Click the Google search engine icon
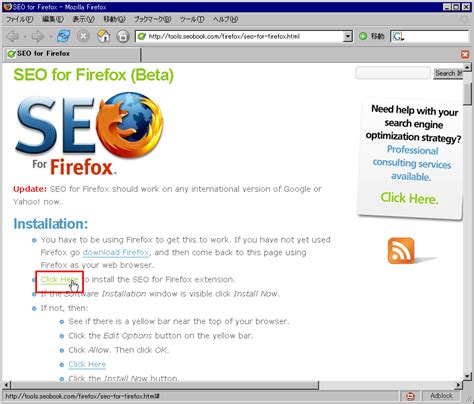This screenshot has height=404, width=474. [x=398, y=36]
